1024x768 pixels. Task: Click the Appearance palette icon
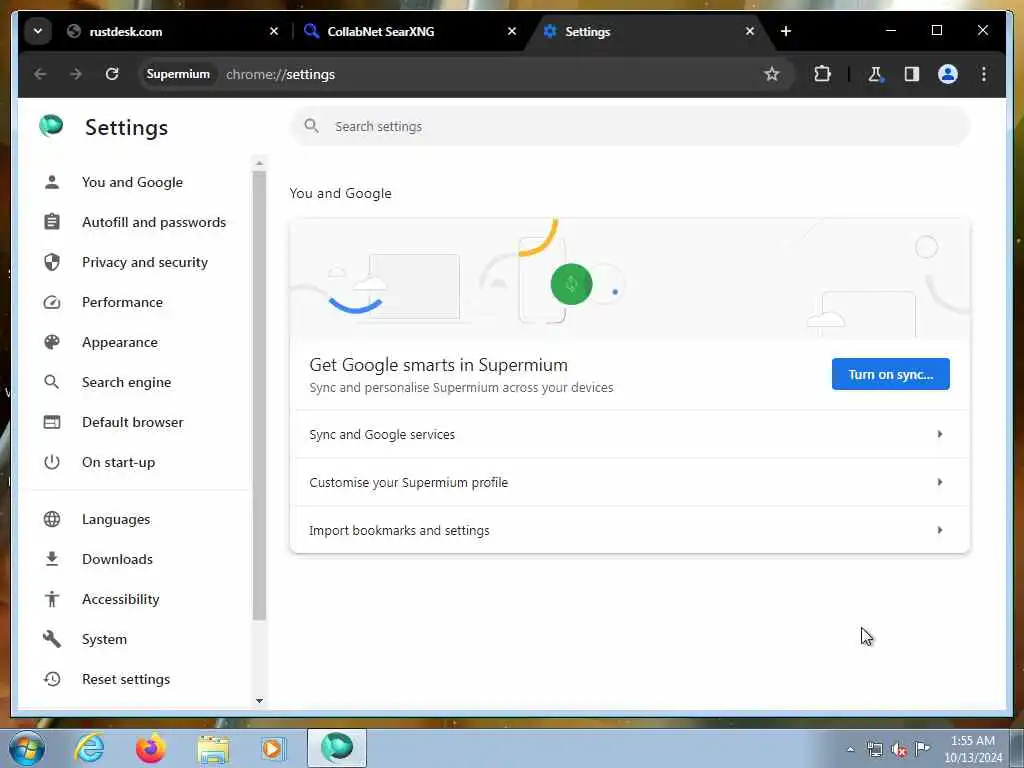coord(52,342)
